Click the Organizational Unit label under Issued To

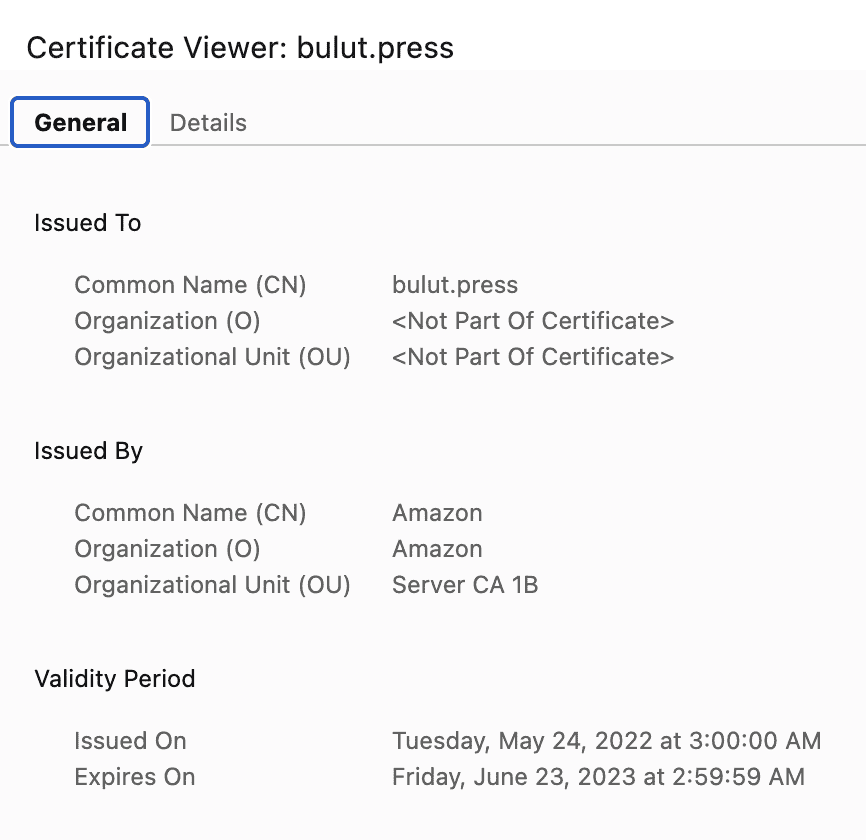(x=212, y=357)
